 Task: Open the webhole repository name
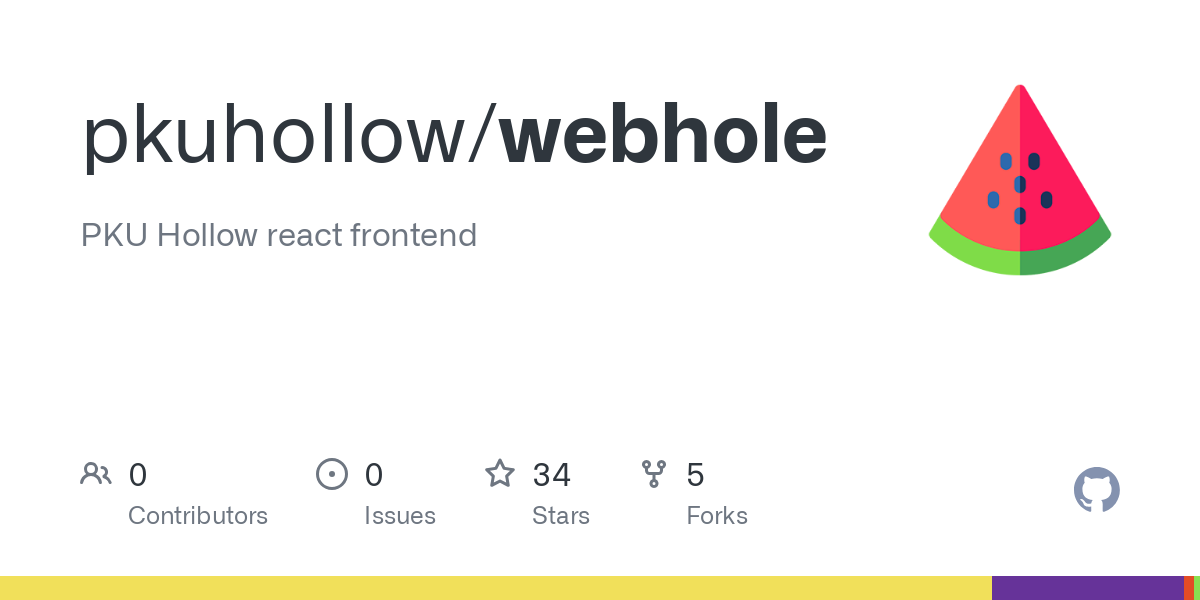click(663, 136)
